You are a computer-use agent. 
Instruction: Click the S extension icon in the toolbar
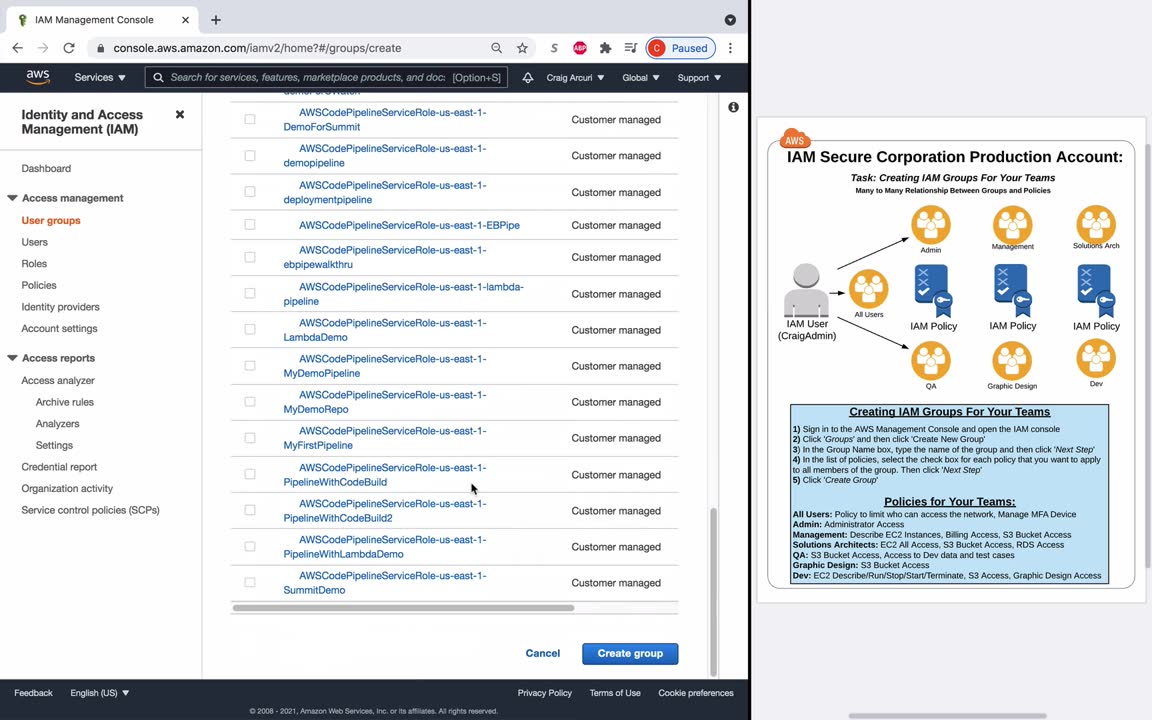[x=554, y=48]
